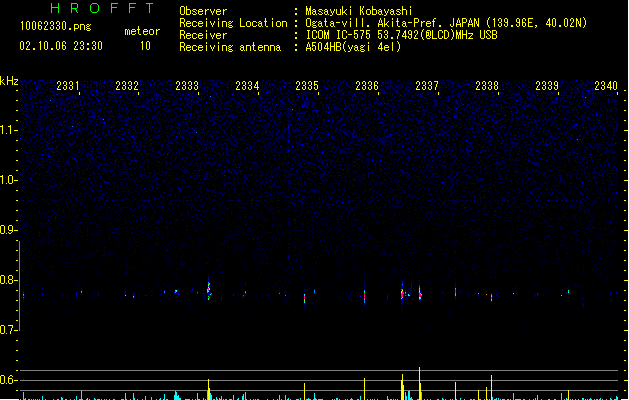Image resolution: width=629 pixels, height=400 pixels.
Task: Select the file name 10062330.png
Action: pyautogui.click(x=55, y=26)
